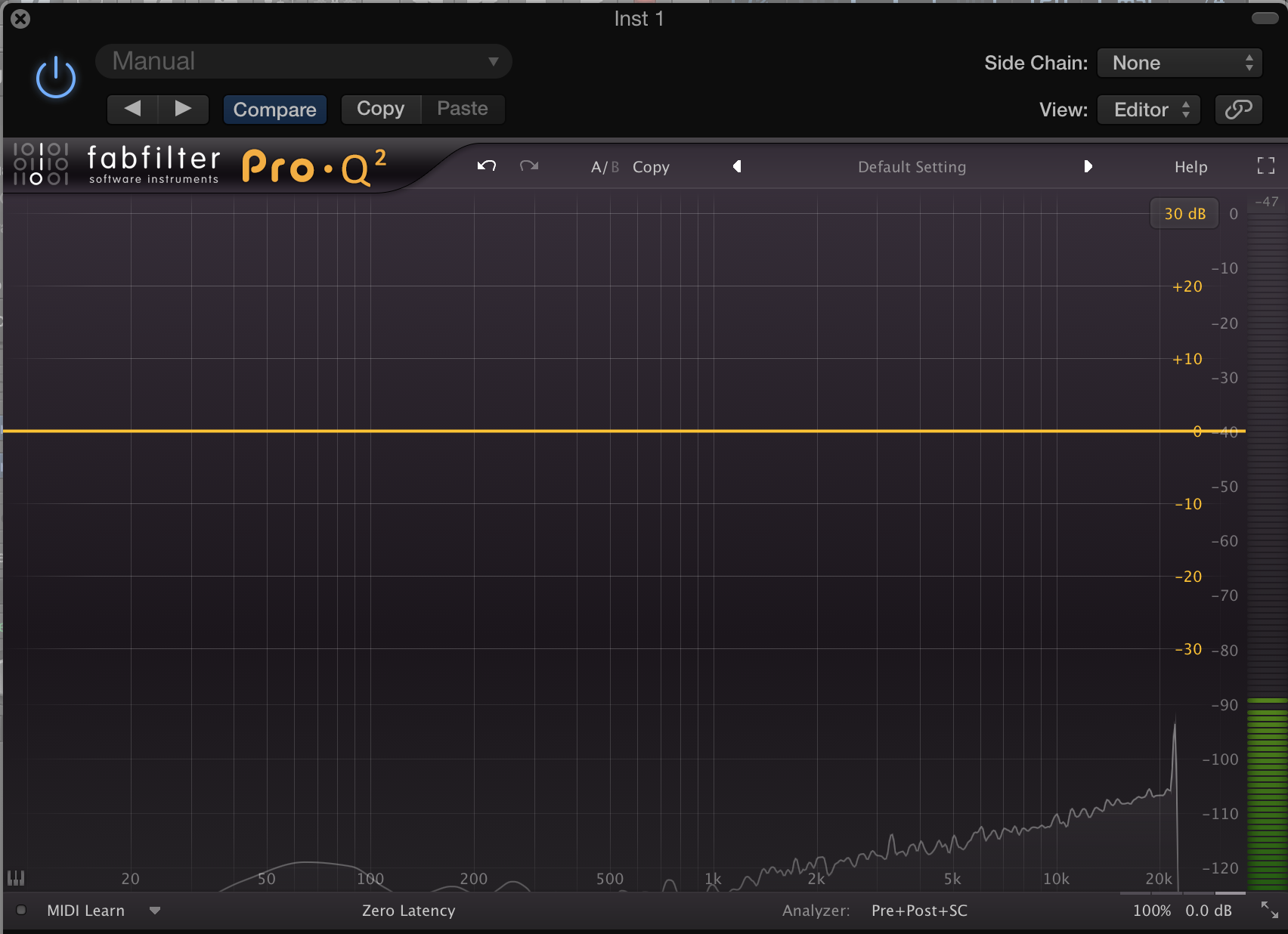
Task: Go to previous preset with left triangle
Action: [x=737, y=166]
